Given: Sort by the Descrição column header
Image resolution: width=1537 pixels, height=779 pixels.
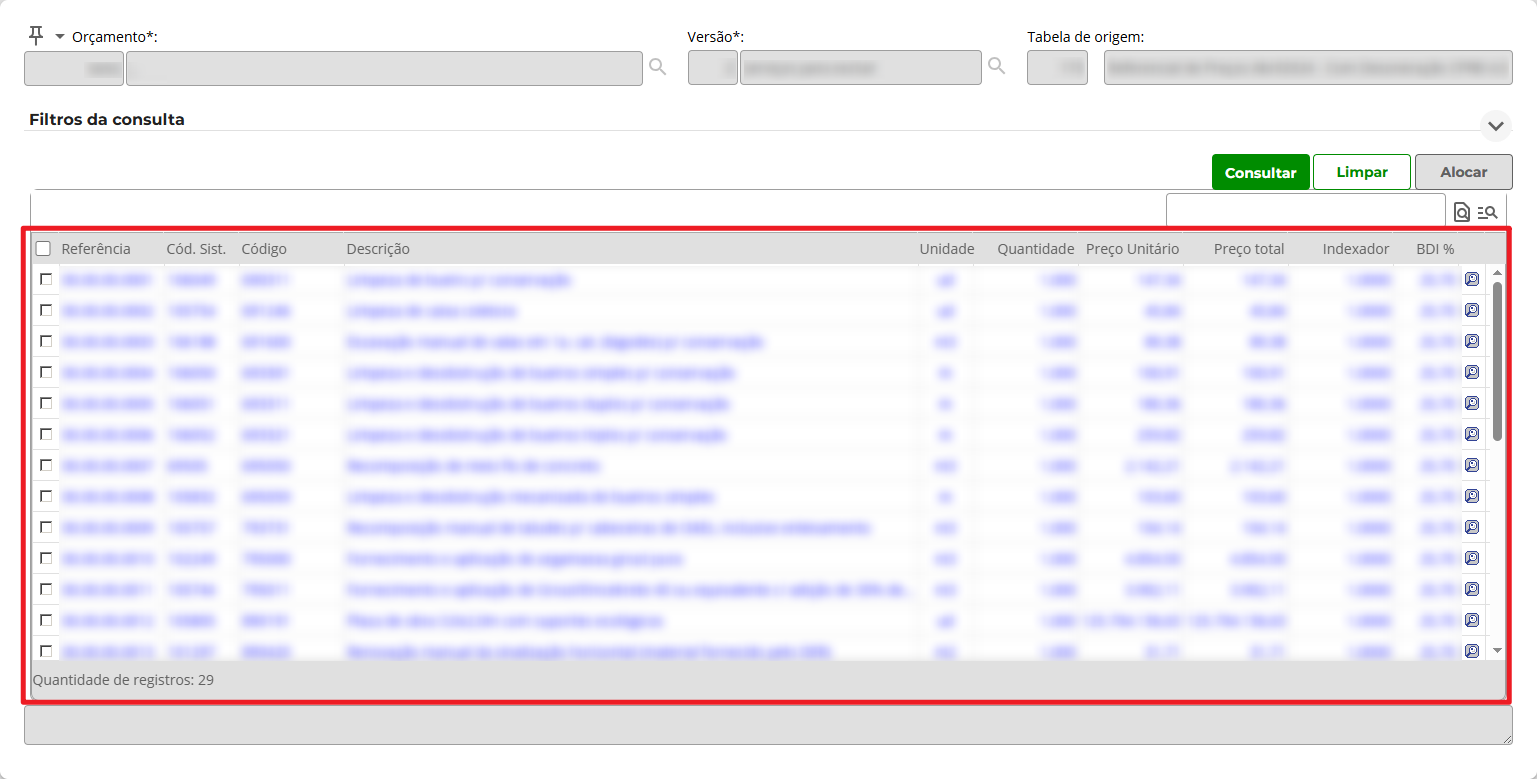Looking at the screenshot, I should click(x=378, y=249).
